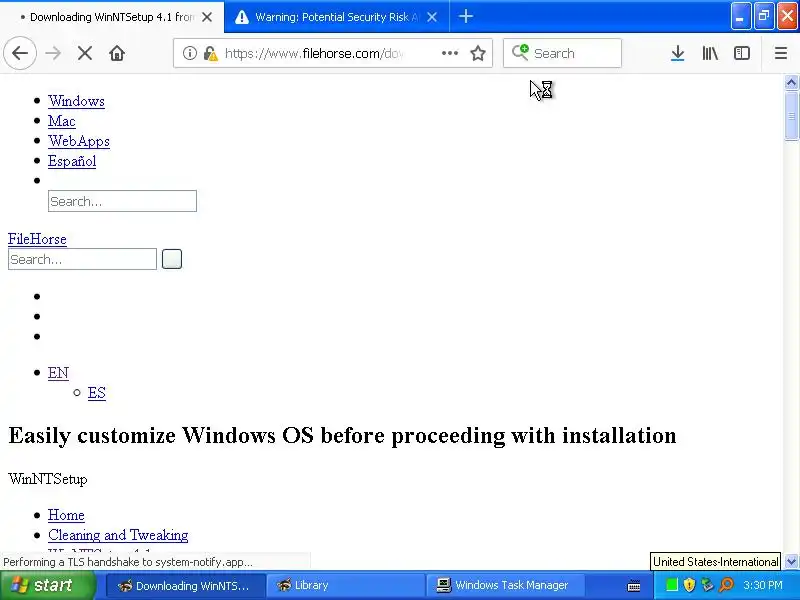Click the Search field under Español

pyautogui.click(x=122, y=201)
